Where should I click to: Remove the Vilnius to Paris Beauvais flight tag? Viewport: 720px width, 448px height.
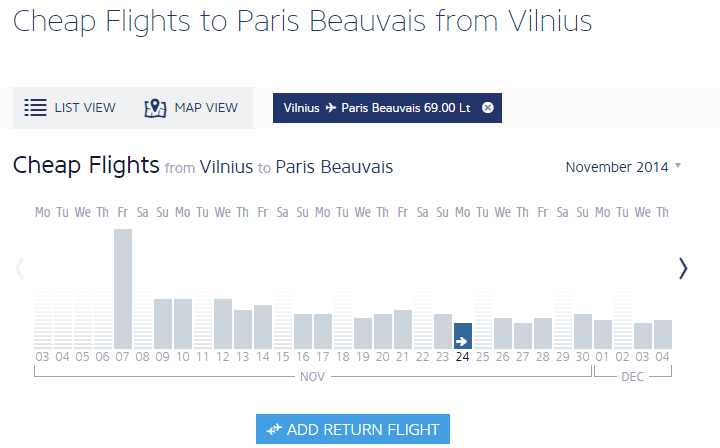[x=488, y=108]
